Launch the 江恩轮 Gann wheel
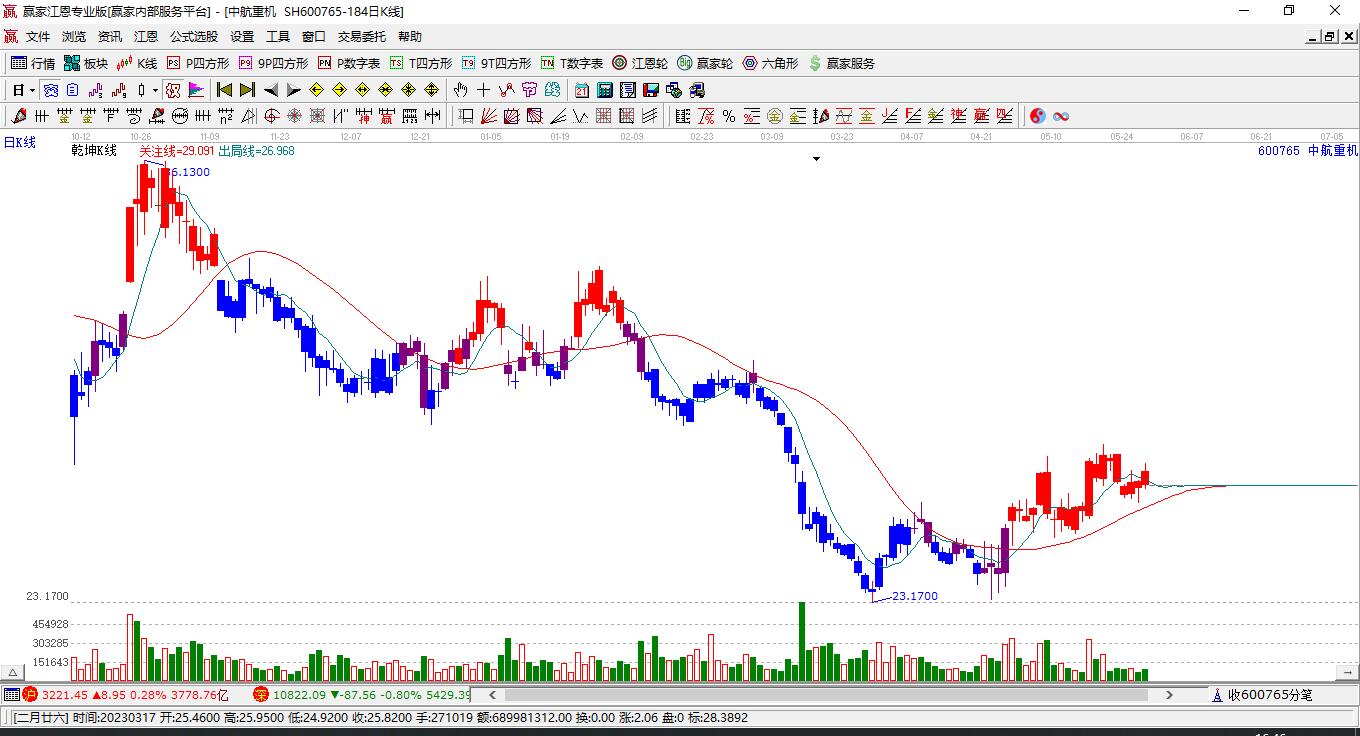This screenshot has width=1360, height=736. coord(640,63)
